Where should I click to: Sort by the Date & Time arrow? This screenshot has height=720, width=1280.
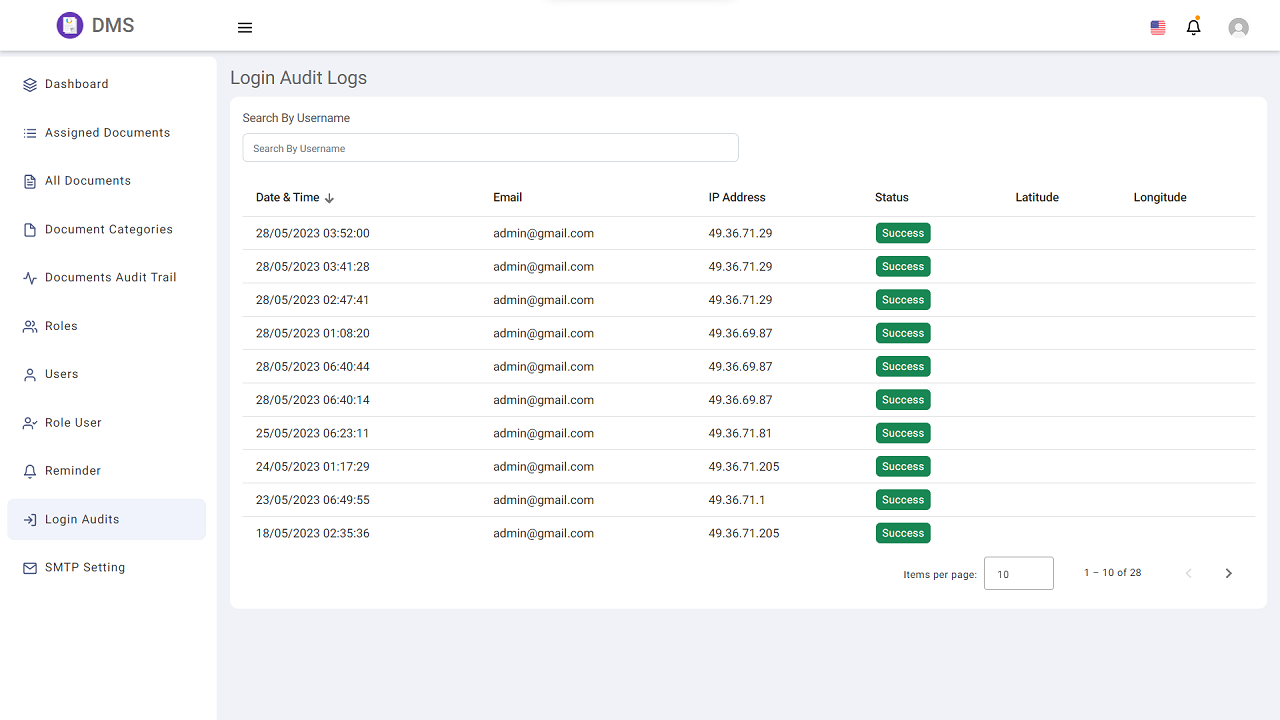(330, 198)
